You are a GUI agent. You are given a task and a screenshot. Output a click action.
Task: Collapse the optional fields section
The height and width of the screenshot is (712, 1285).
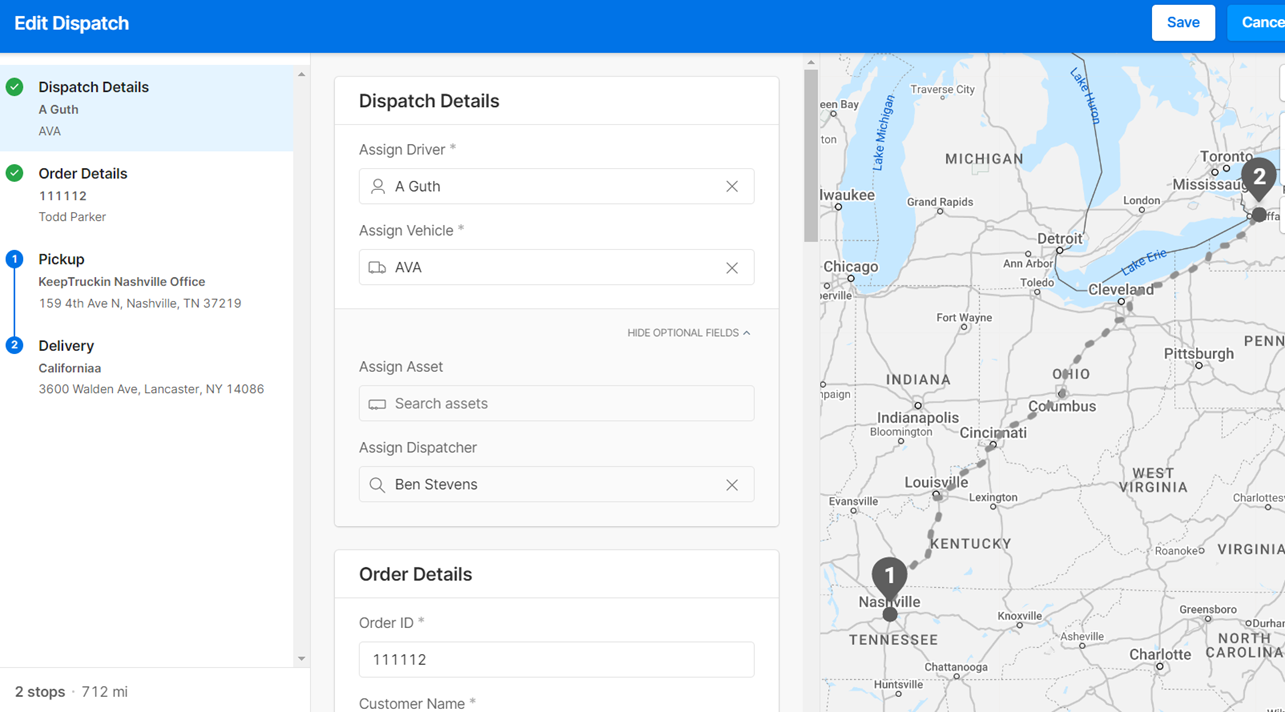(x=688, y=333)
